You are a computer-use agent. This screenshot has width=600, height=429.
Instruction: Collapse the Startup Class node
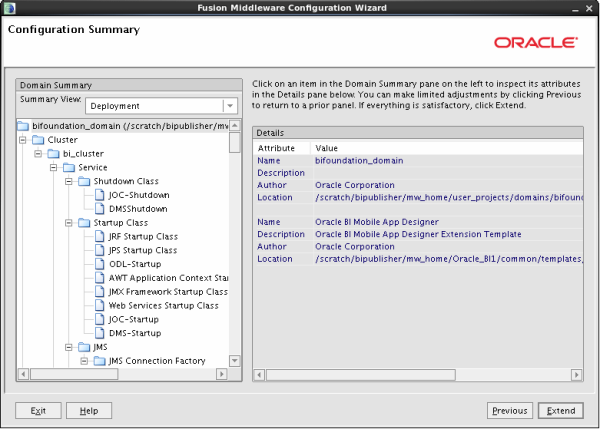(69, 222)
